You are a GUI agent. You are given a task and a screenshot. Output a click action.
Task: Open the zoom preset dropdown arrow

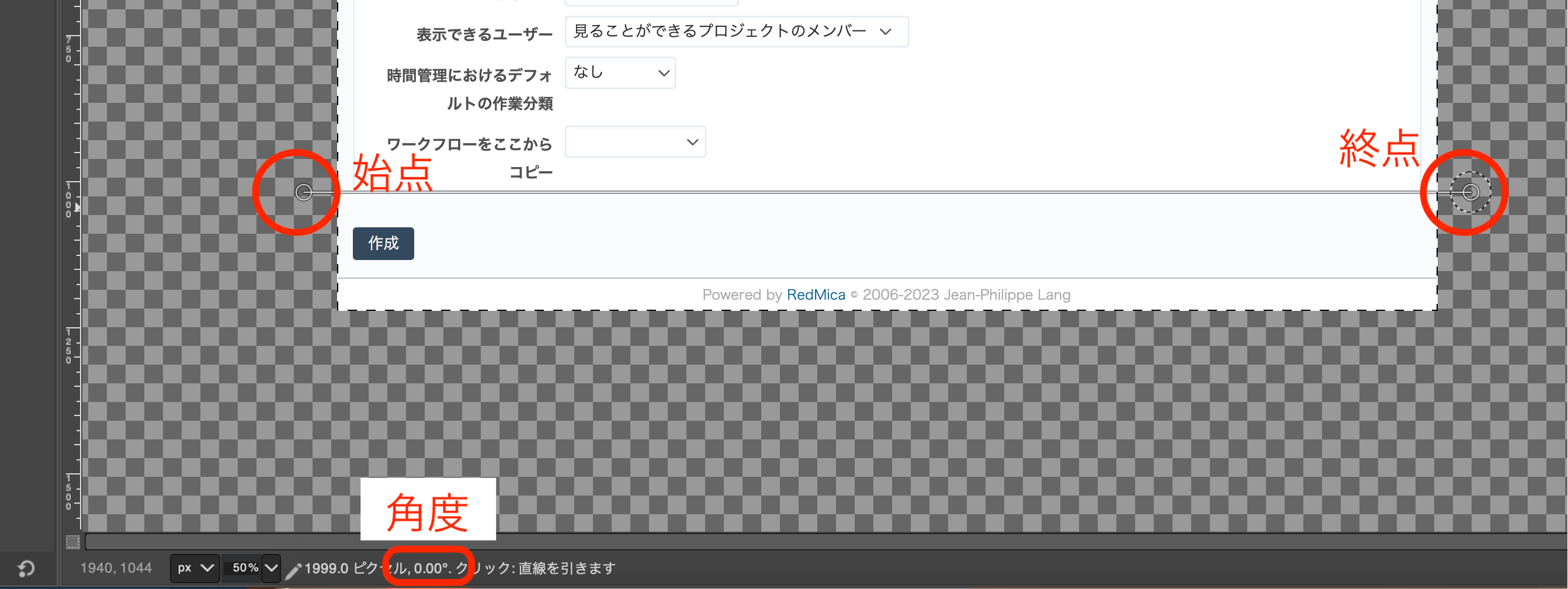pos(272,569)
